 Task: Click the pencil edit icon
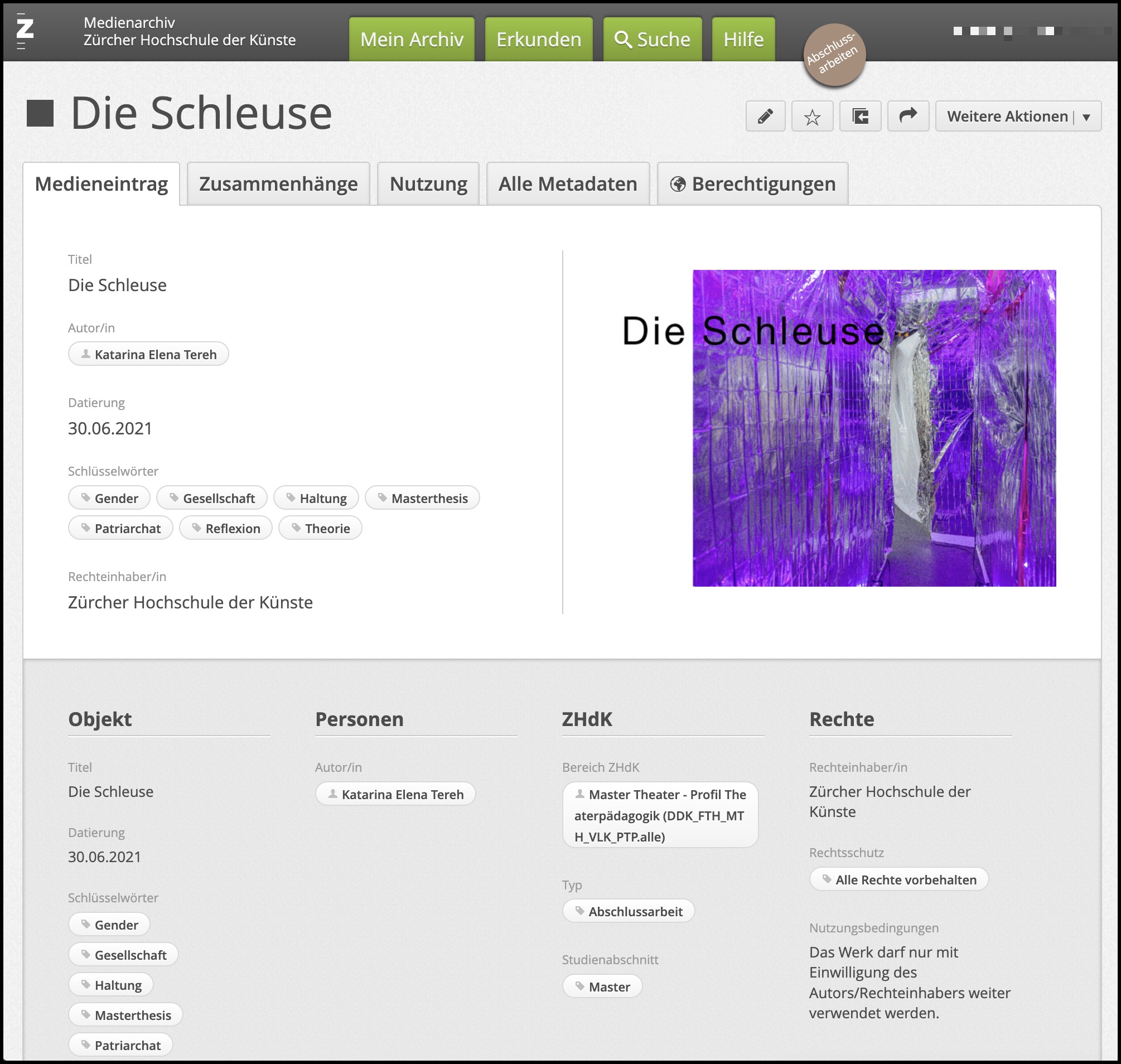tap(765, 116)
